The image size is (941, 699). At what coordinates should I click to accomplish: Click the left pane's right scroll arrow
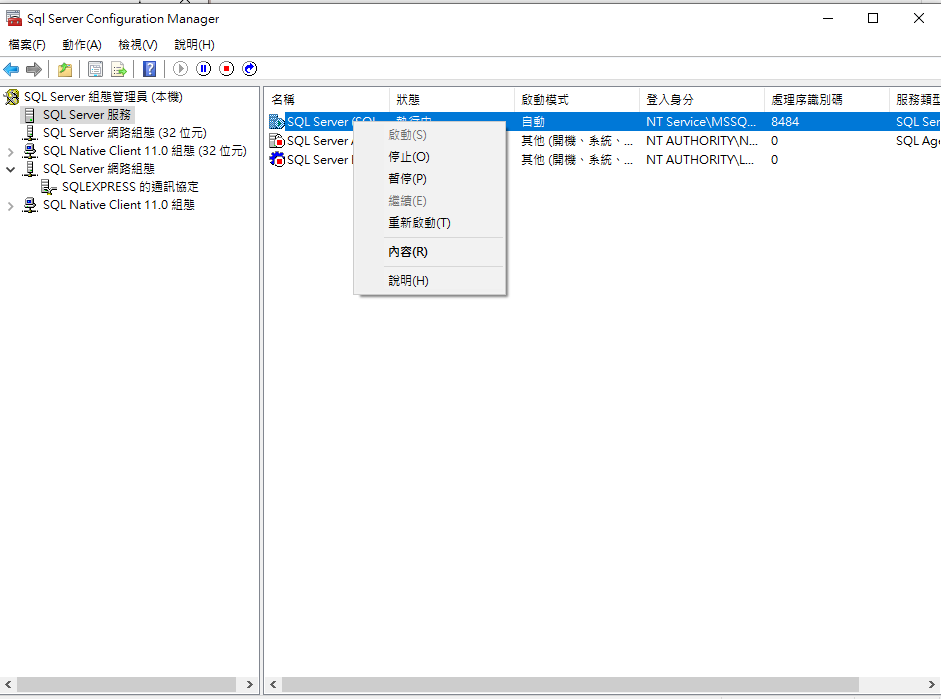pyautogui.click(x=250, y=685)
